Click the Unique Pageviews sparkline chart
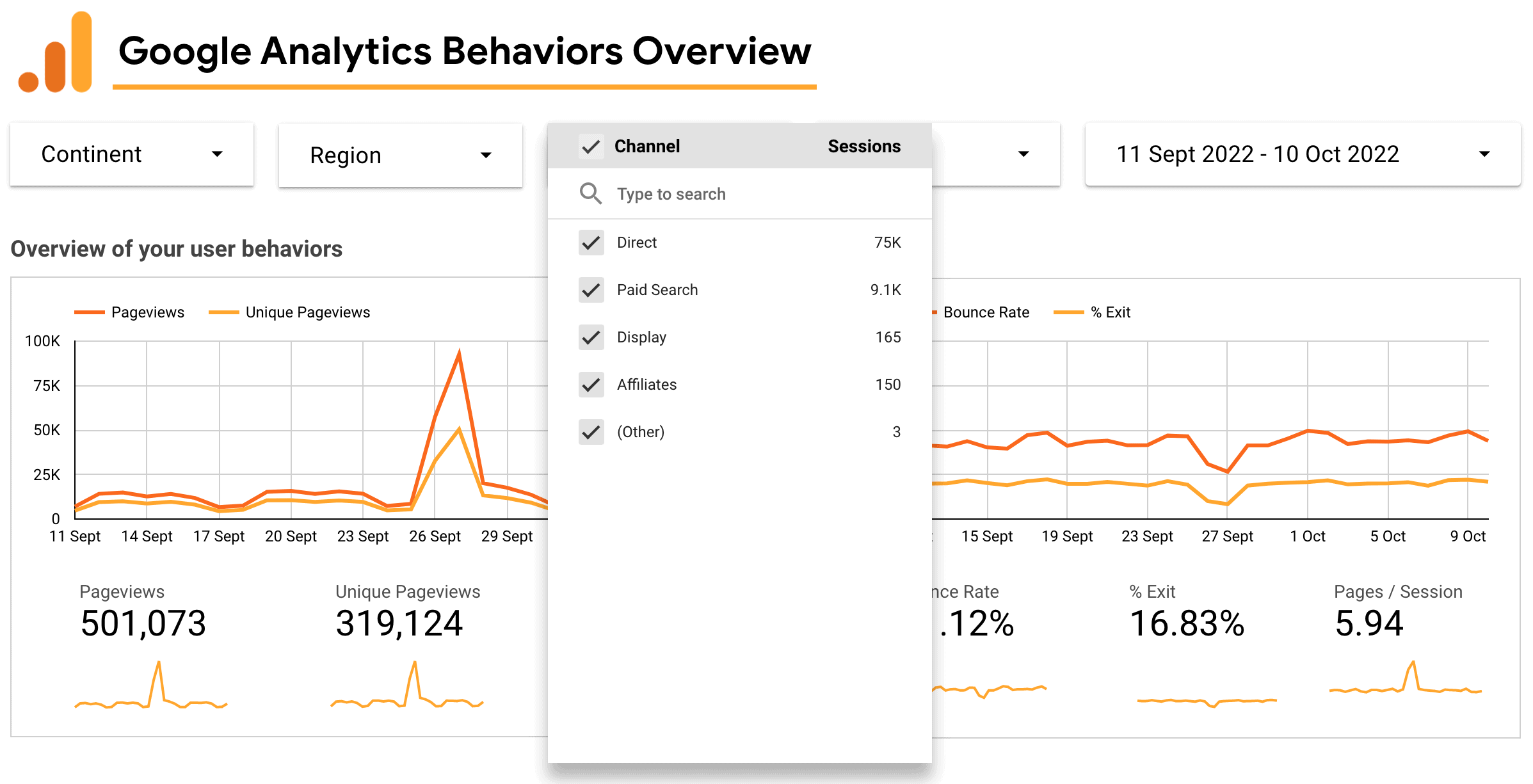Screen dimensions: 1533x784 pos(407,685)
